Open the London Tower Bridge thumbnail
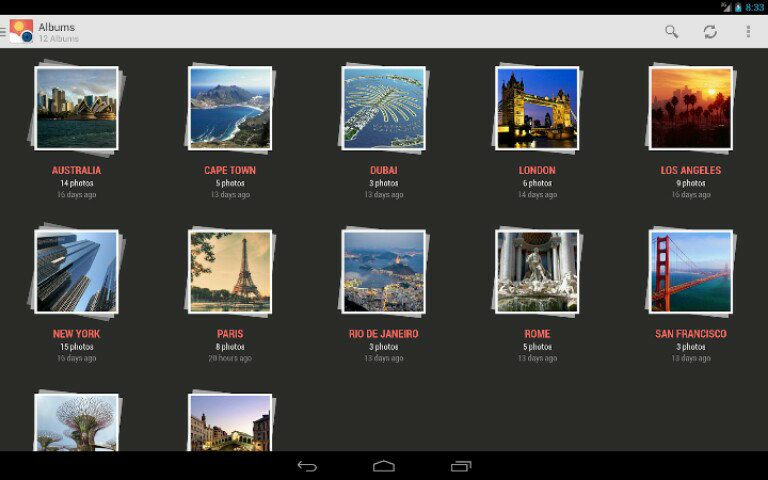The image size is (768, 480). (x=537, y=108)
